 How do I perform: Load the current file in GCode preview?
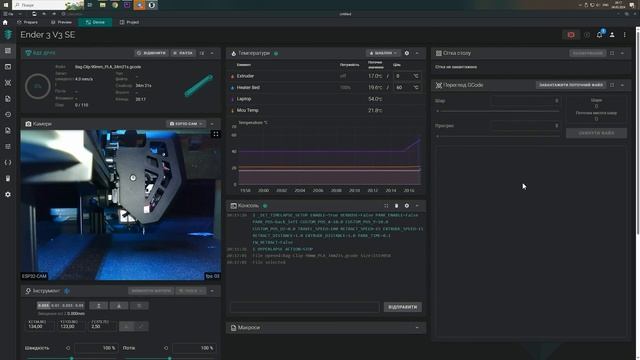571,85
